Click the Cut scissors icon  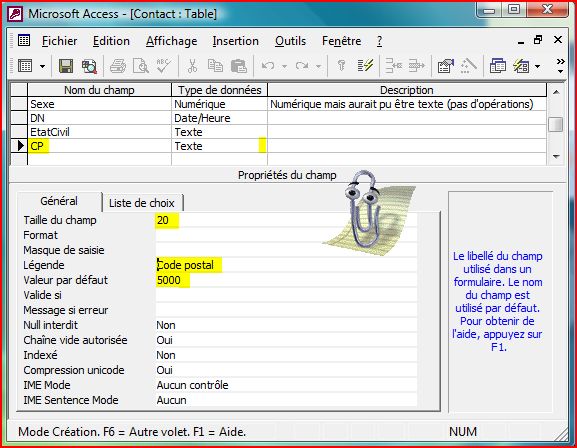[192, 66]
